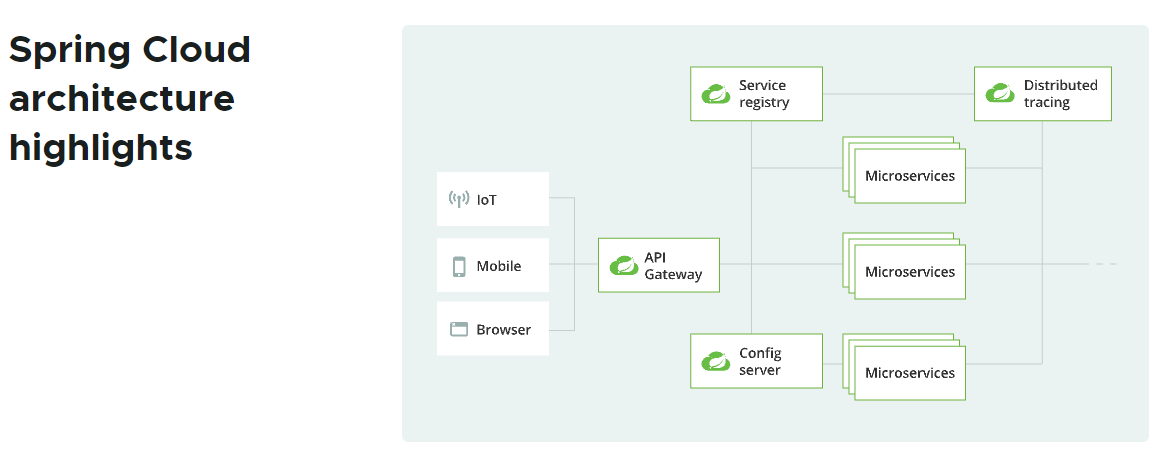Select the bottom Microservices stack
The width and height of the screenshot is (1161, 461).
[909, 373]
